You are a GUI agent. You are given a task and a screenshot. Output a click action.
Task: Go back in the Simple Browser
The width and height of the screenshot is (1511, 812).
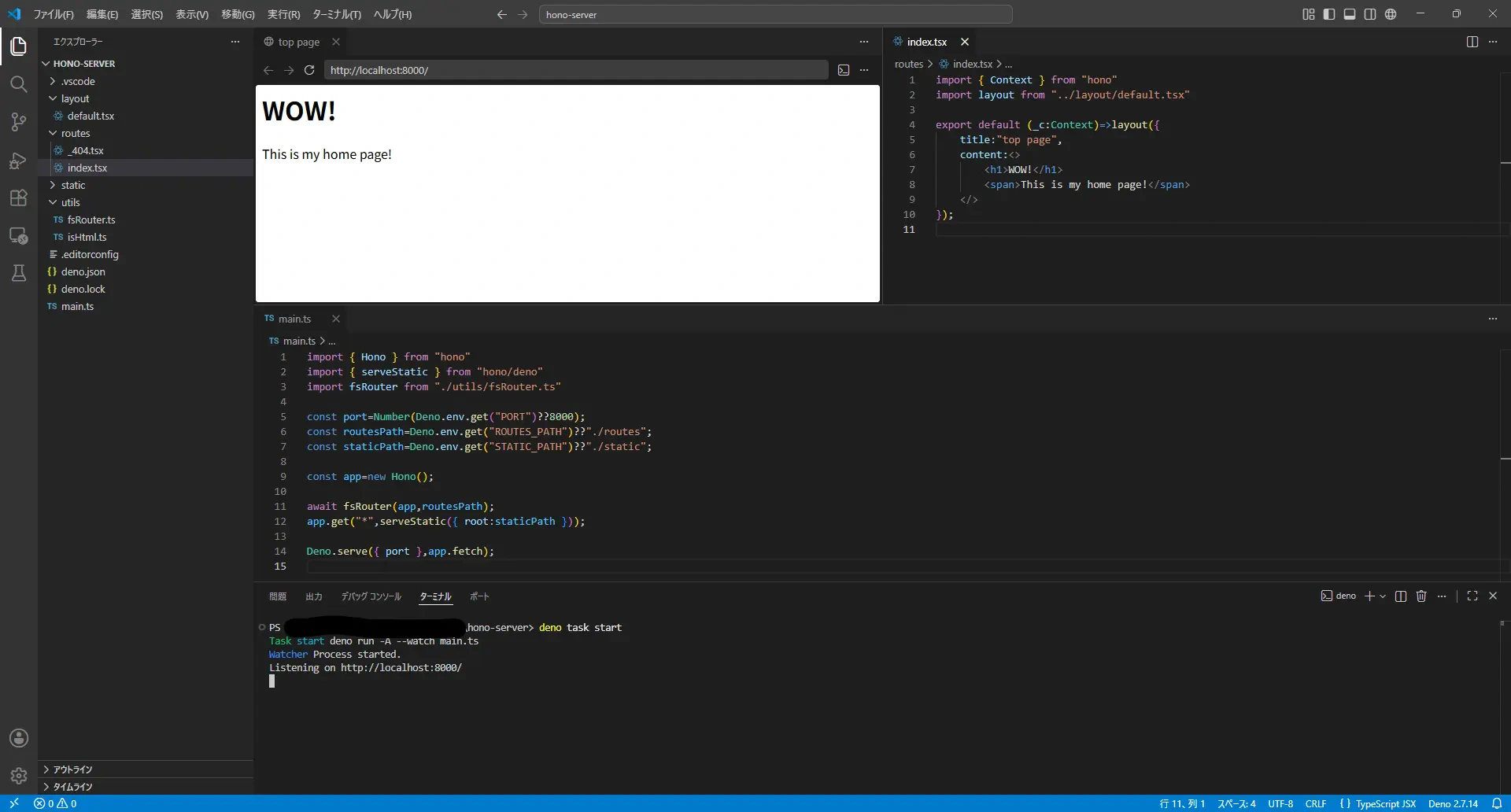268,70
